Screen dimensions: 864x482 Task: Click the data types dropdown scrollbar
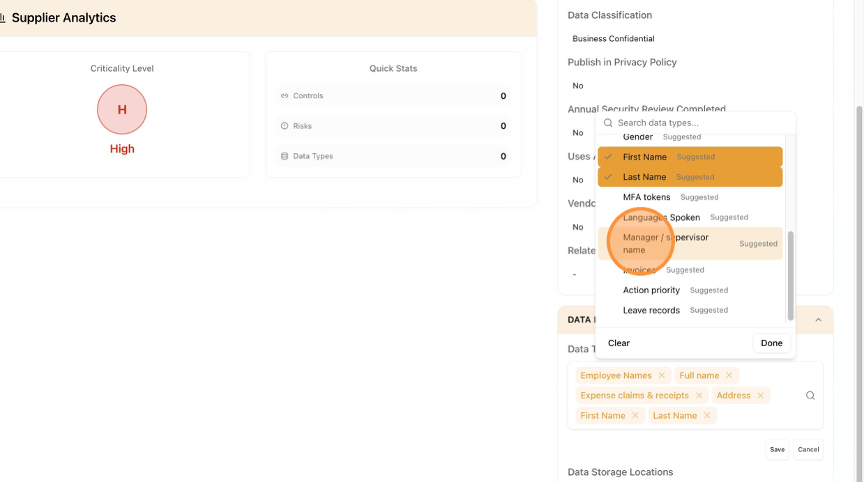[791, 275]
